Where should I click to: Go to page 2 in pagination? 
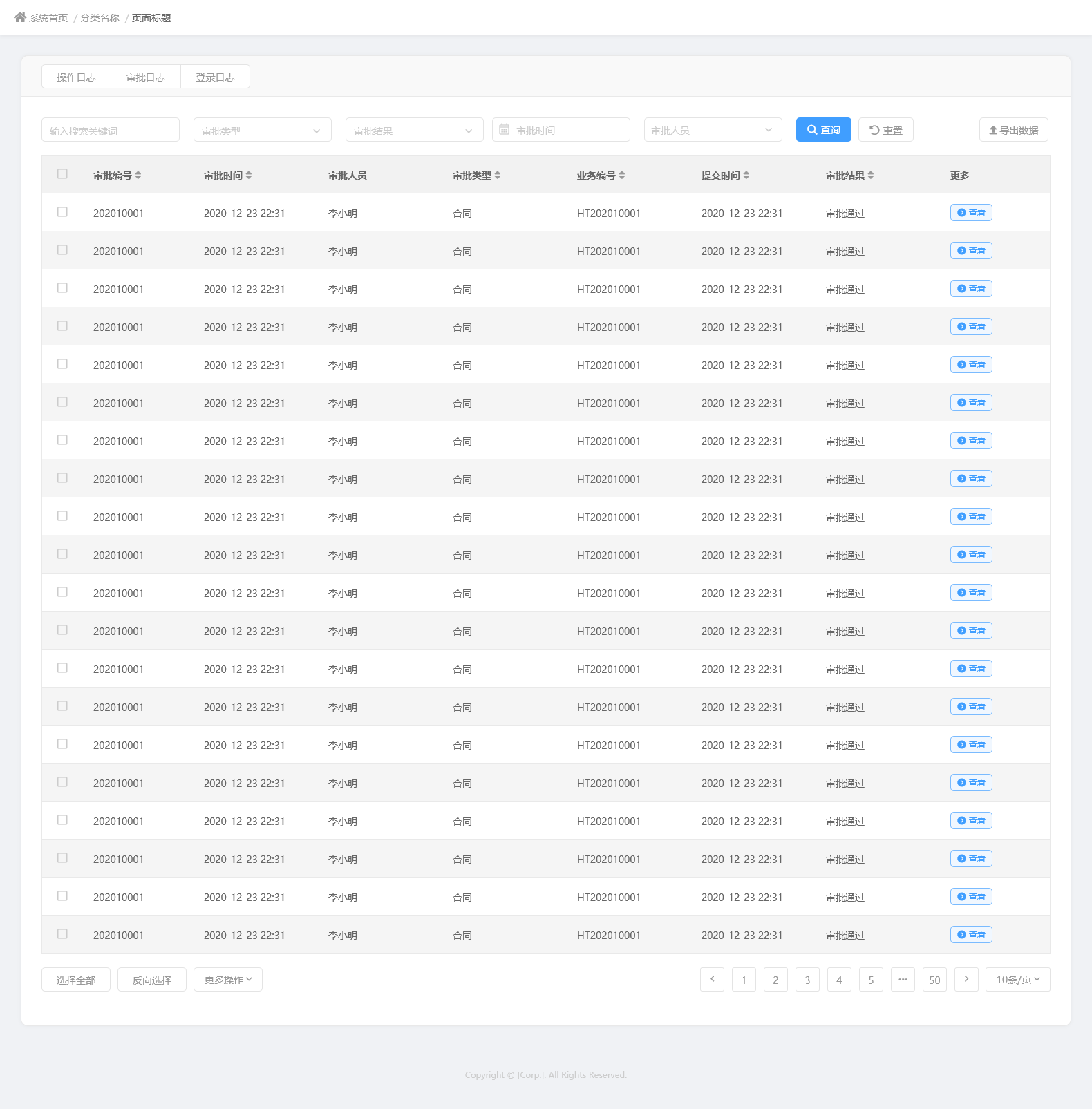775,979
